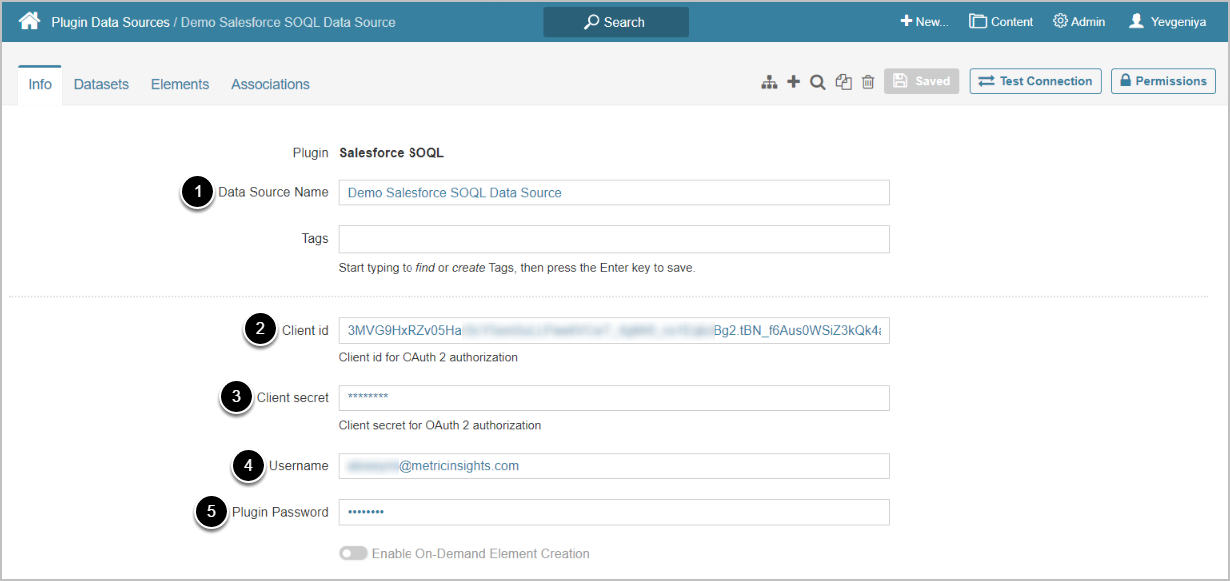The image size is (1230, 581).
Task: Toggle Enable On-Demand Element Creation
Action: (353, 553)
